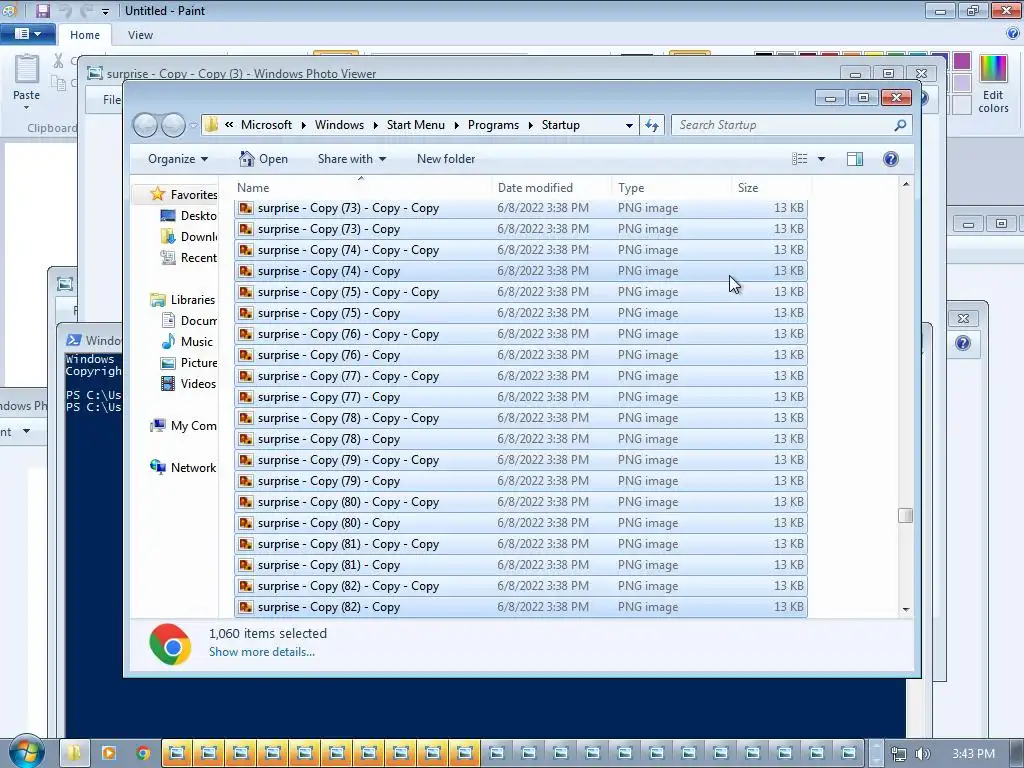Screen dimensions: 1024x768
Task: Click the refresh icon next to address bar
Action: (x=652, y=125)
